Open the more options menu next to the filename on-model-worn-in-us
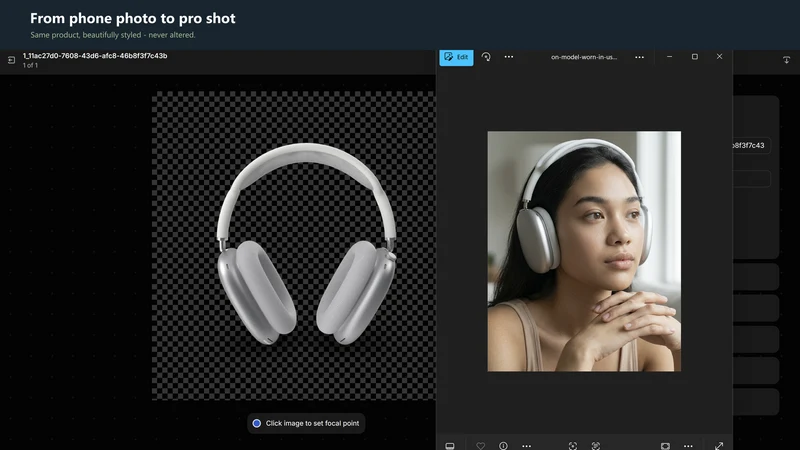This screenshot has height=450, width=800. point(639,57)
